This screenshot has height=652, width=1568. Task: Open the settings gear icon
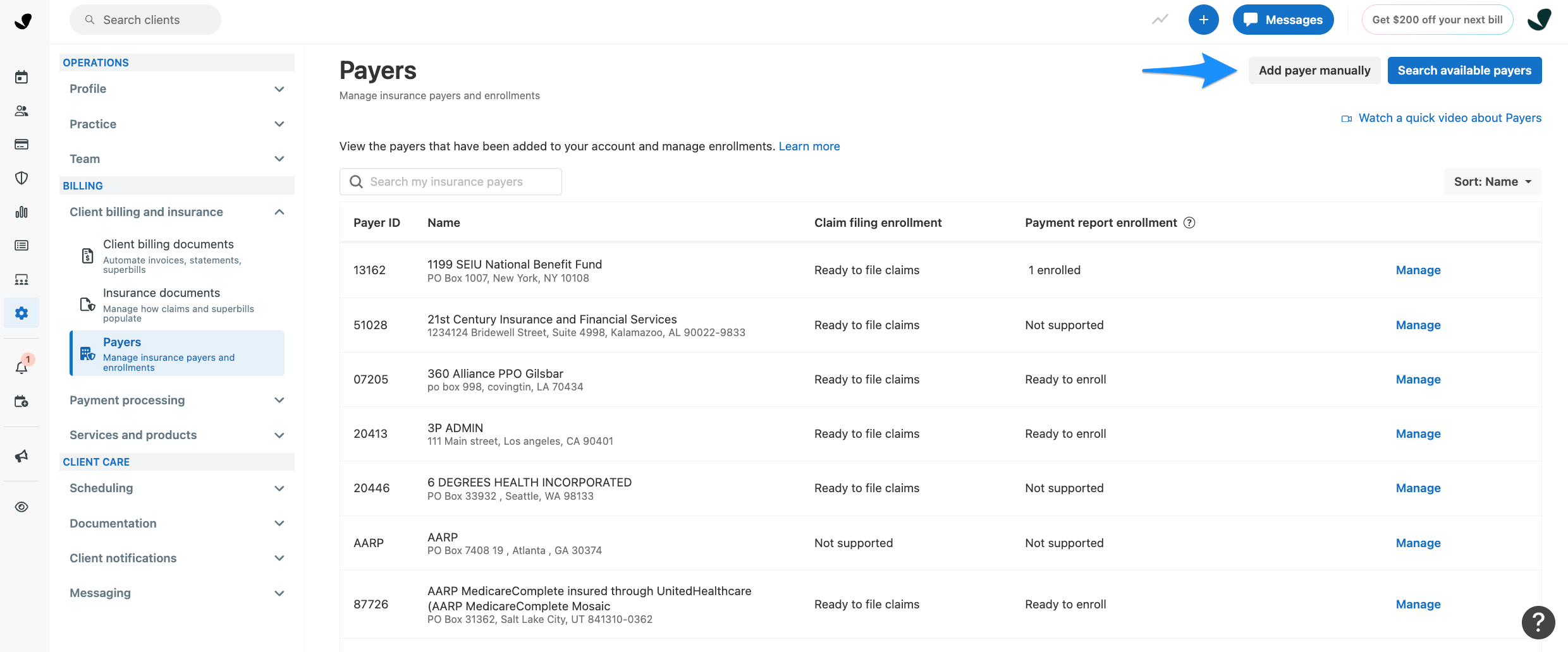pyautogui.click(x=21, y=313)
